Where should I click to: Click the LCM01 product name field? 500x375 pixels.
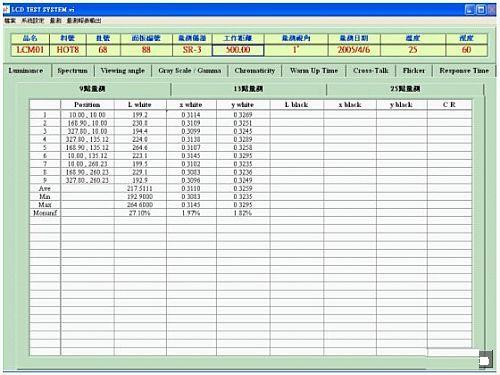pyautogui.click(x=30, y=50)
